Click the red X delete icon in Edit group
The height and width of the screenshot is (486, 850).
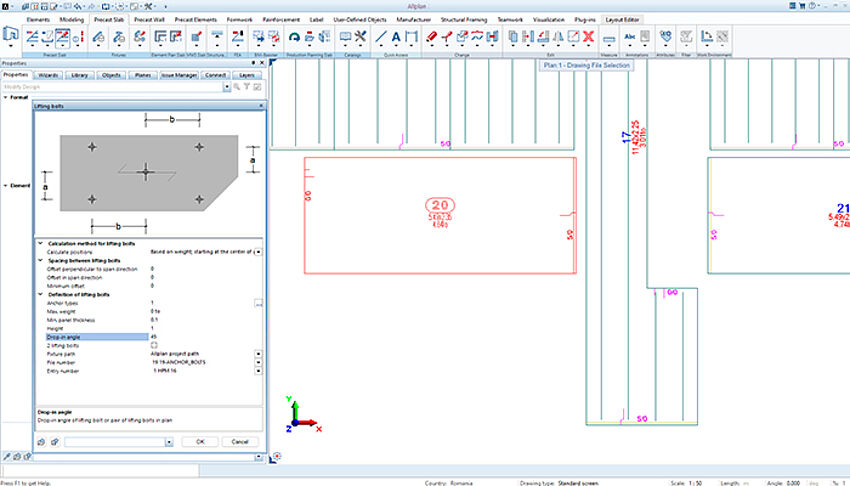[588, 38]
